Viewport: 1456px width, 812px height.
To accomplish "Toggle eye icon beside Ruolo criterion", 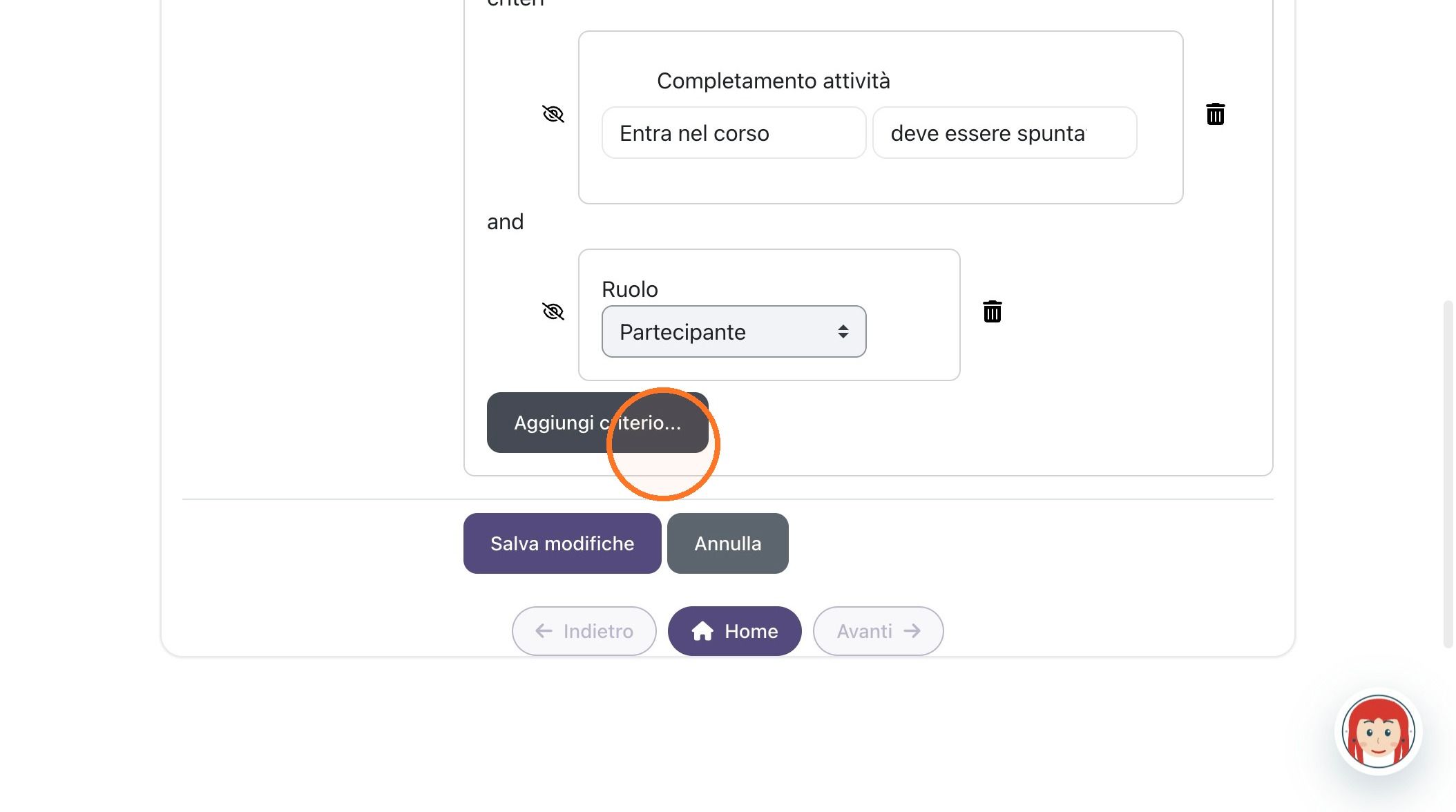I will pos(553,311).
